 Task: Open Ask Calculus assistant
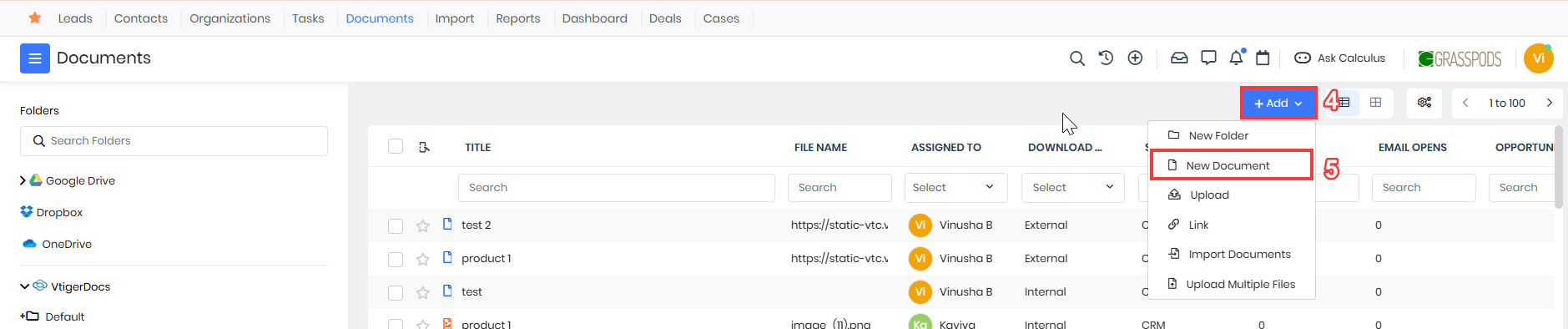(1339, 58)
